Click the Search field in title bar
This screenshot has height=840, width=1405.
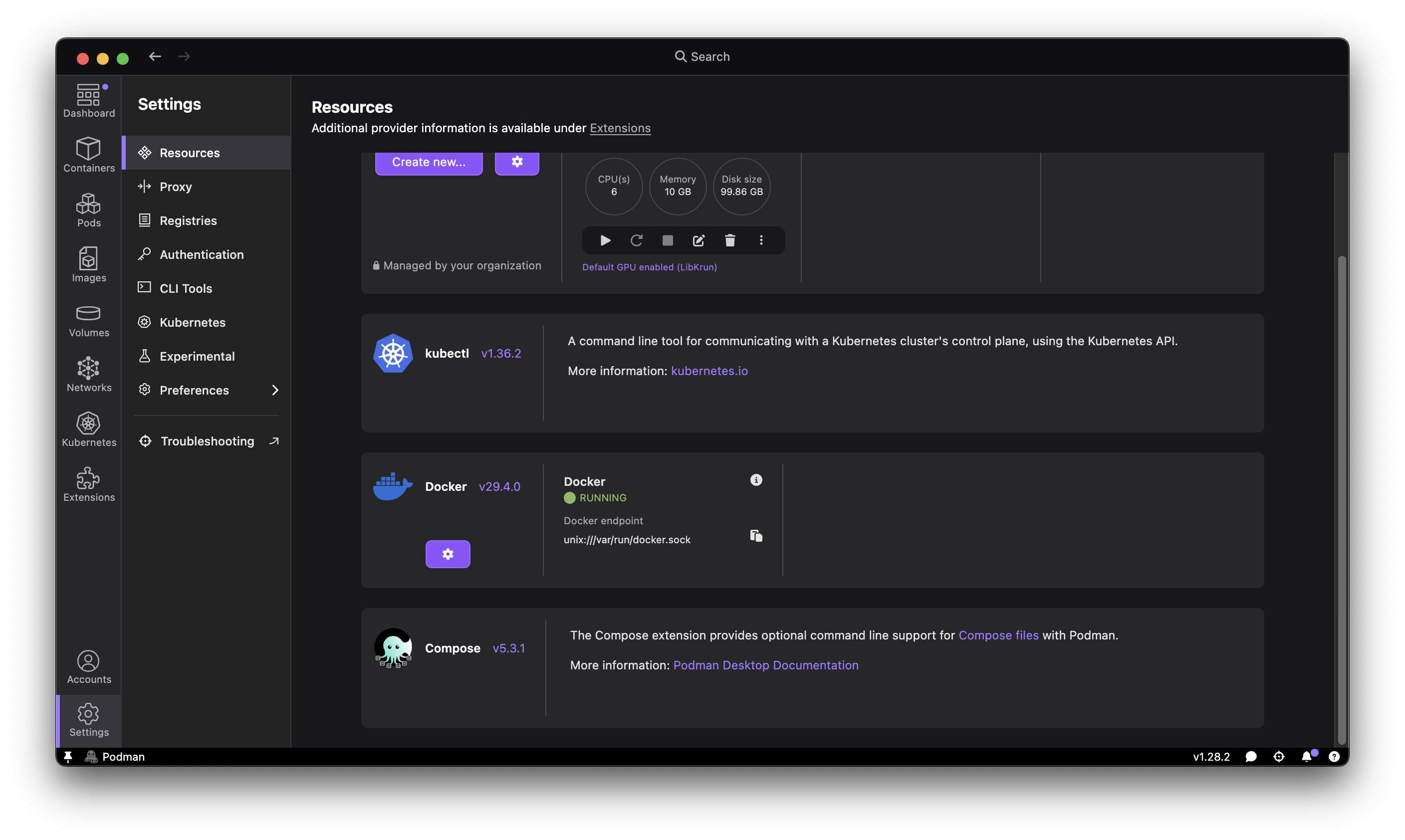702,56
